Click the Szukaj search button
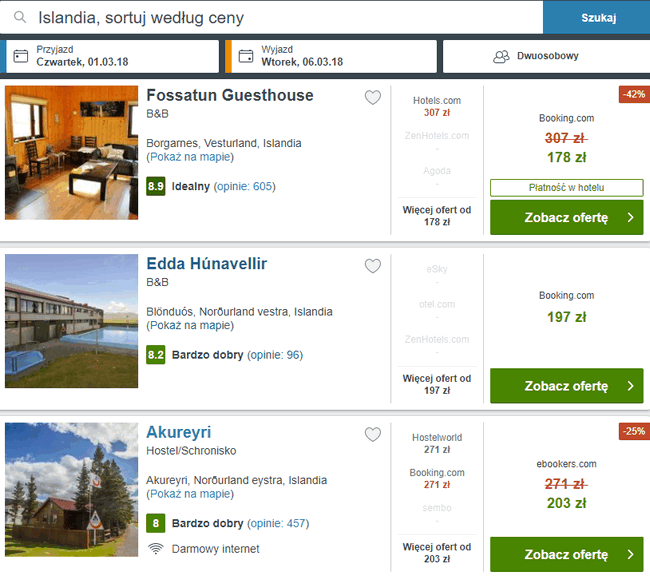Image resolution: width=650 pixels, height=576 pixels. 598,17
